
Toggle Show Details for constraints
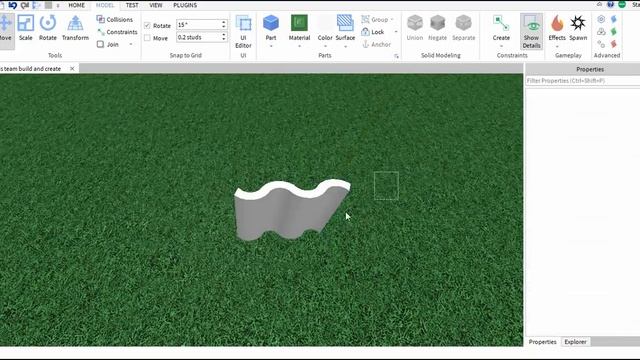click(x=531, y=32)
